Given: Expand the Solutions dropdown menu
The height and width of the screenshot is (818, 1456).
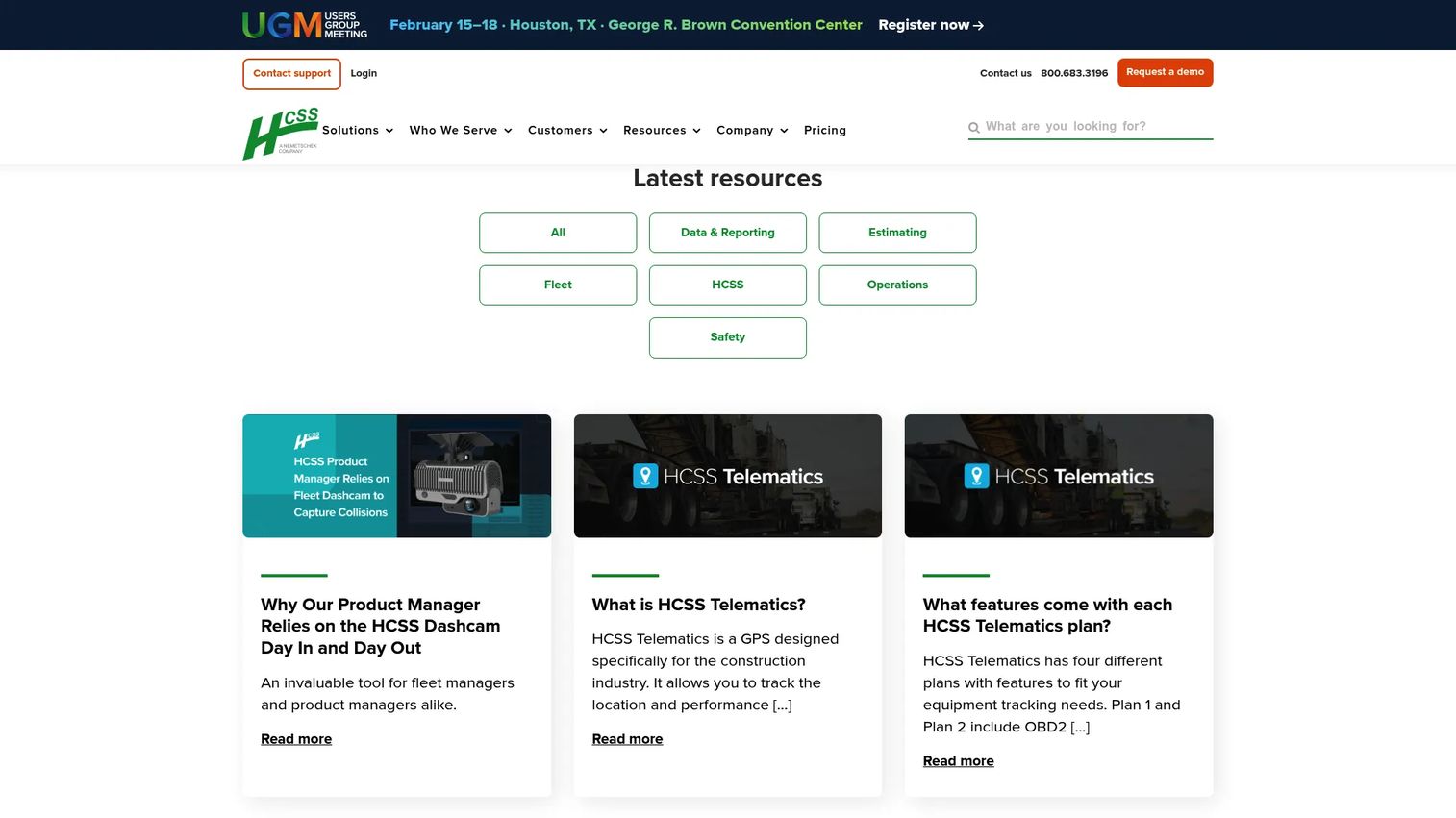Looking at the screenshot, I should 358,131.
